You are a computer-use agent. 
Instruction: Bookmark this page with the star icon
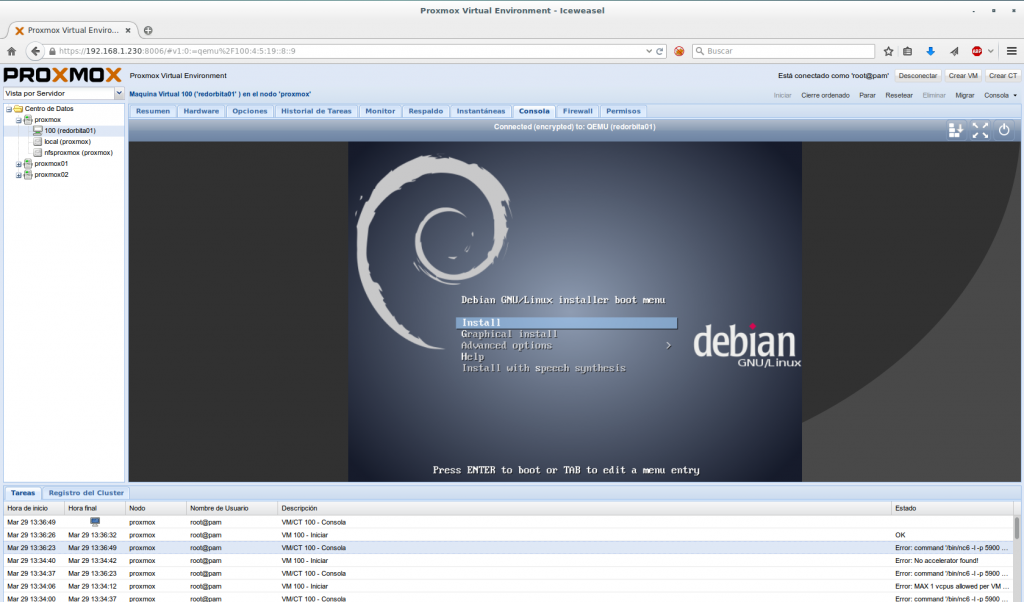coord(887,50)
